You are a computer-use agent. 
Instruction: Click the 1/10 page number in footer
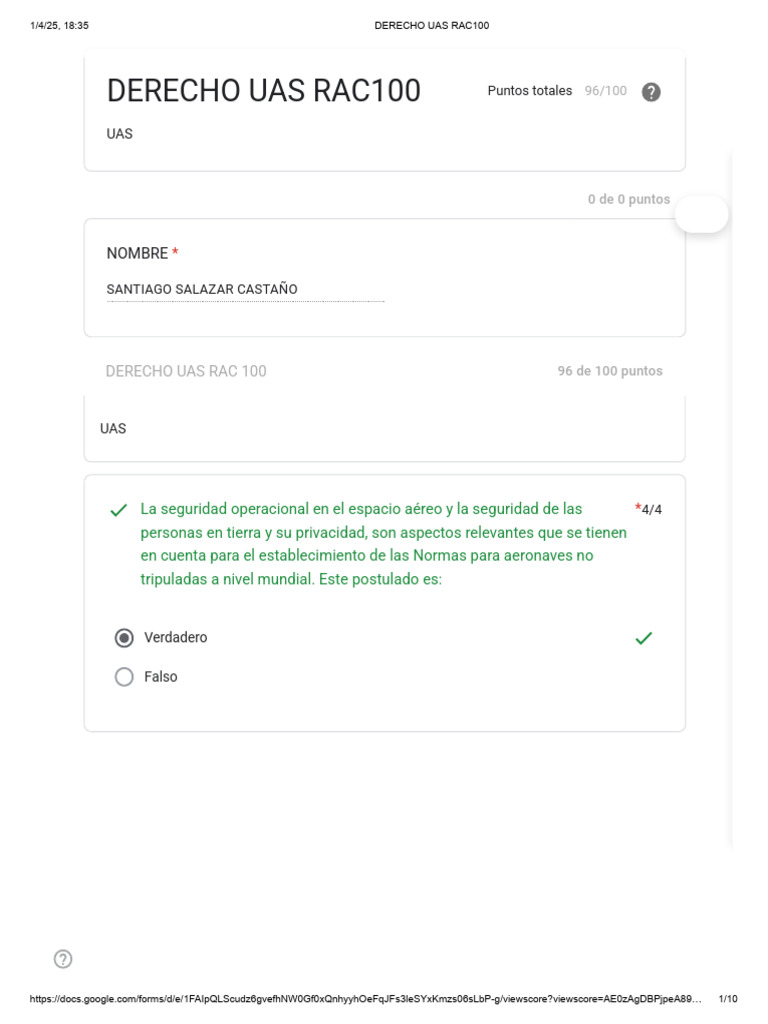point(728,999)
